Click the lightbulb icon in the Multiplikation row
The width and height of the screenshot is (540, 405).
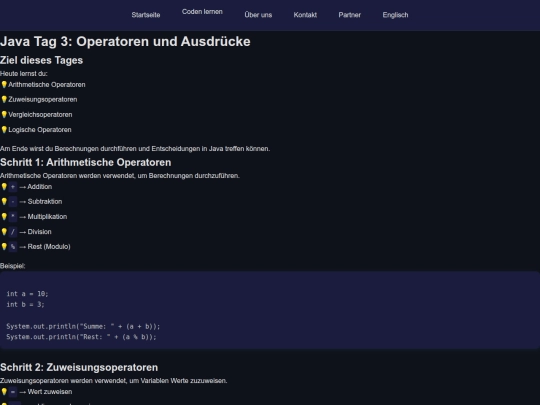pos(4,217)
